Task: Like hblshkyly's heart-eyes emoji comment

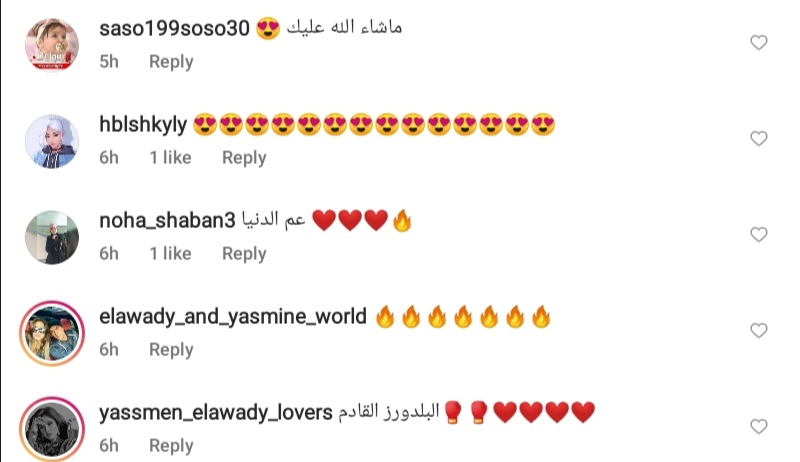Action: pyautogui.click(x=759, y=138)
